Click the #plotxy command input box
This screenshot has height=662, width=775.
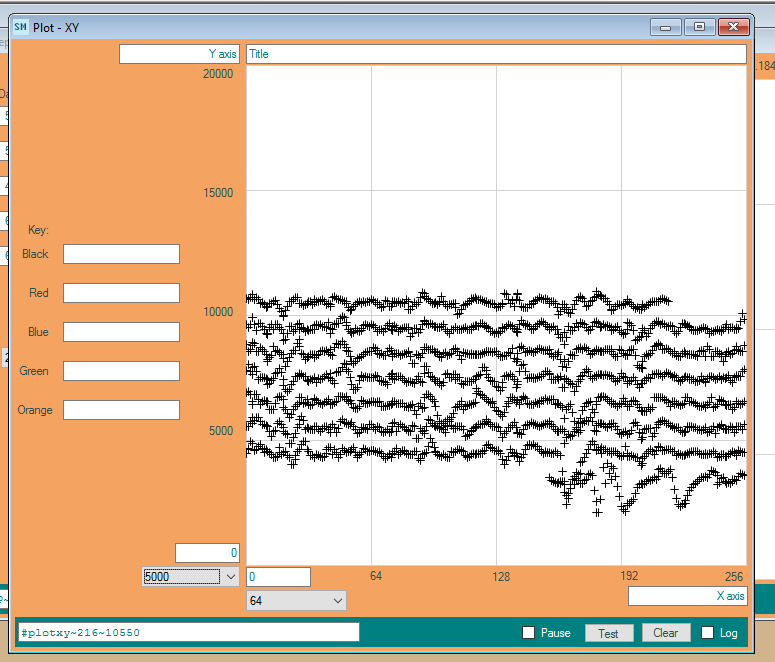coord(188,632)
